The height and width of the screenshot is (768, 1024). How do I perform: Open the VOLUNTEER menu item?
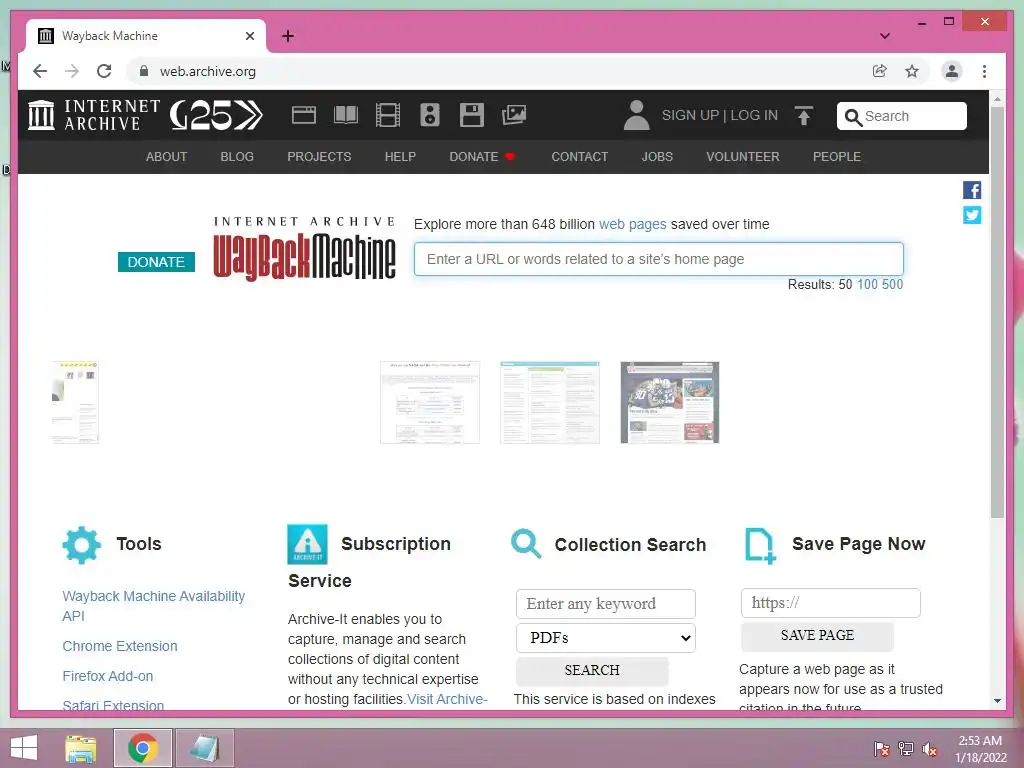pyautogui.click(x=743, y=157)
